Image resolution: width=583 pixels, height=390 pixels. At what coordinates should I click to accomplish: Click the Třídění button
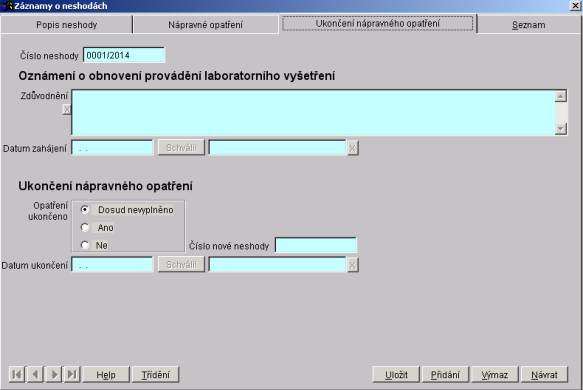[155, 374]
